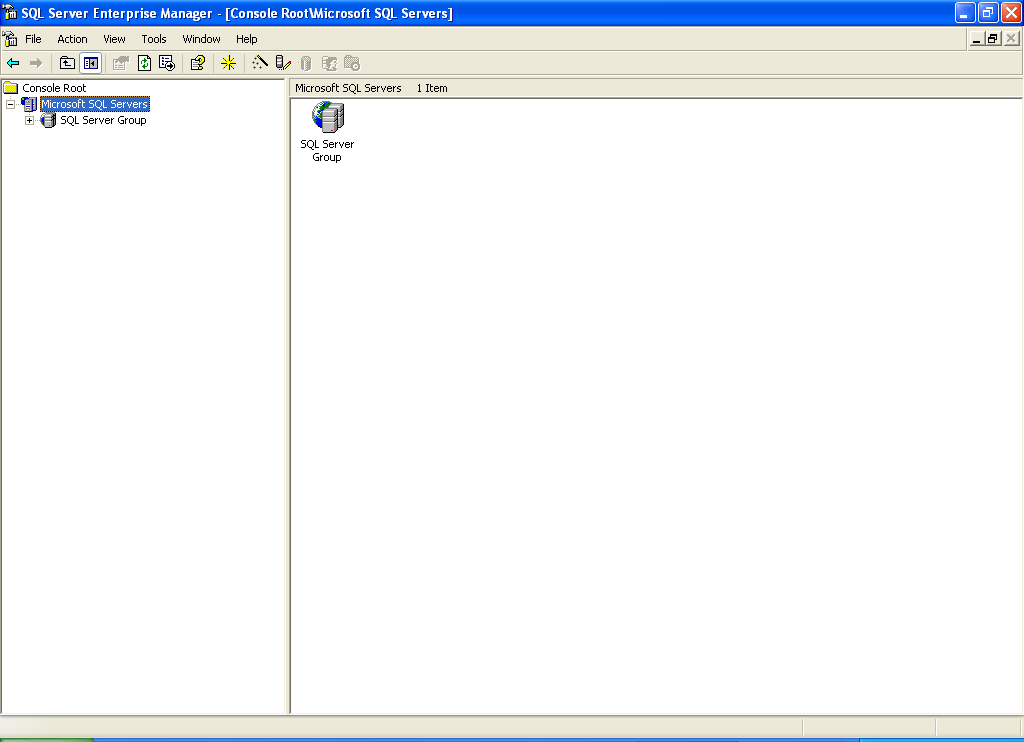Click the greyed New Database cylinder icon
Image resolution: width=1024 pixels, height=742 pixels.
pyautogui.click(x=306, y=63)
